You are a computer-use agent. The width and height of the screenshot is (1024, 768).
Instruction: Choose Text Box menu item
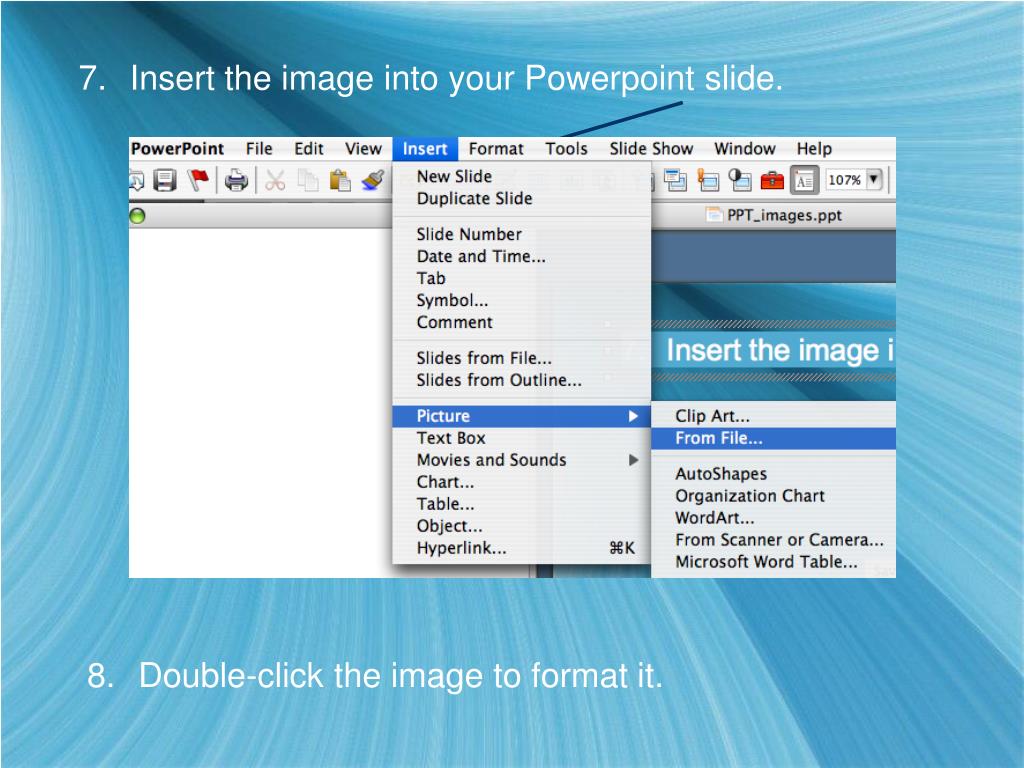[x=522, y=438]
